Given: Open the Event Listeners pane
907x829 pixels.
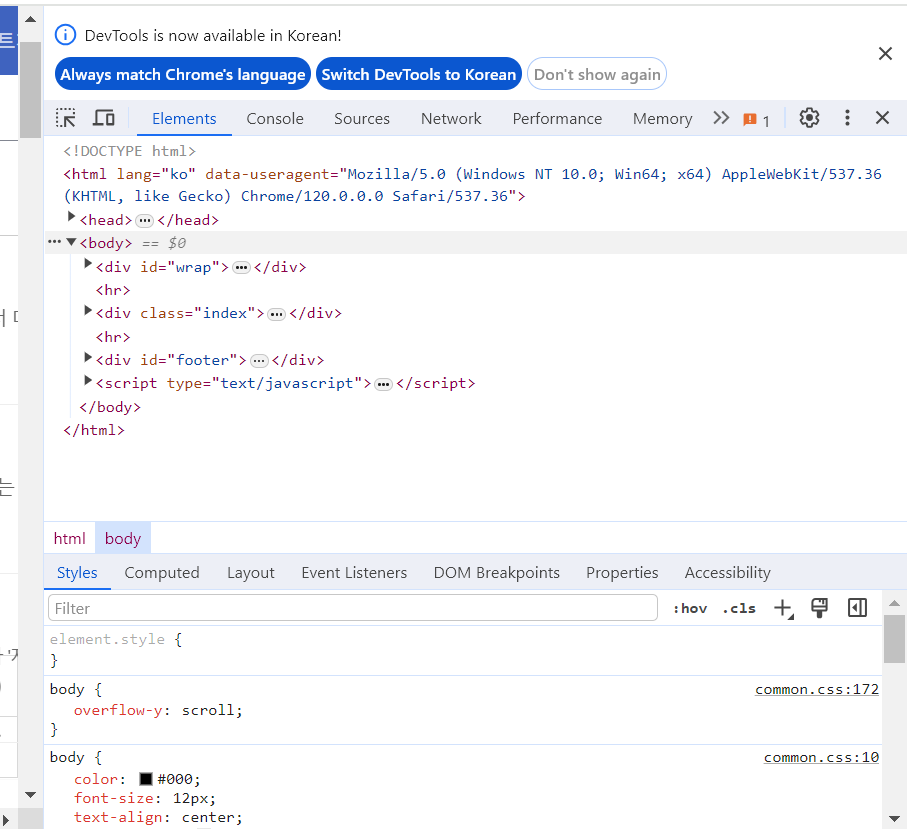Looking at the screenshot, I should 354,573.
